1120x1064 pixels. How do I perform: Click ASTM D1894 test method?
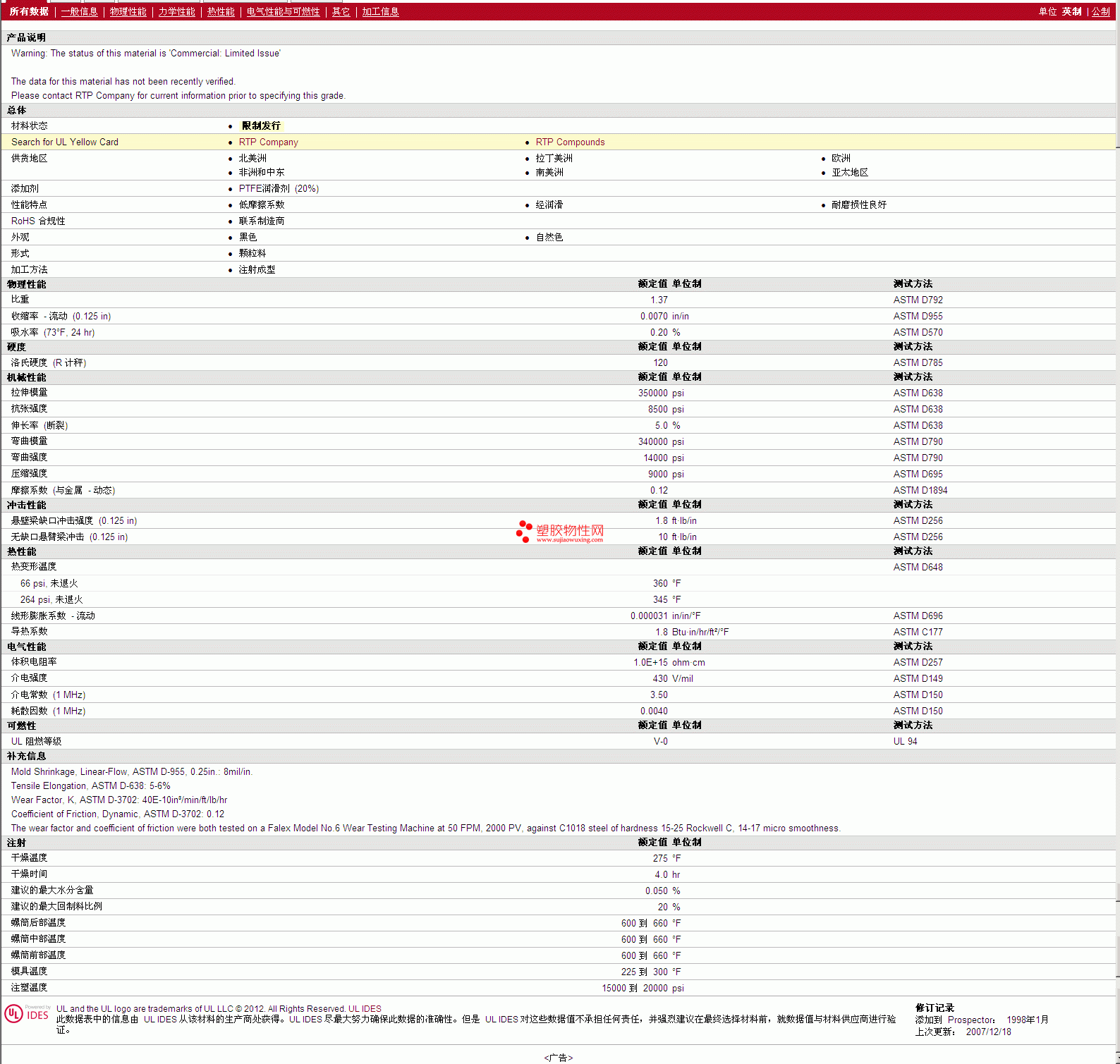[920, 491]
